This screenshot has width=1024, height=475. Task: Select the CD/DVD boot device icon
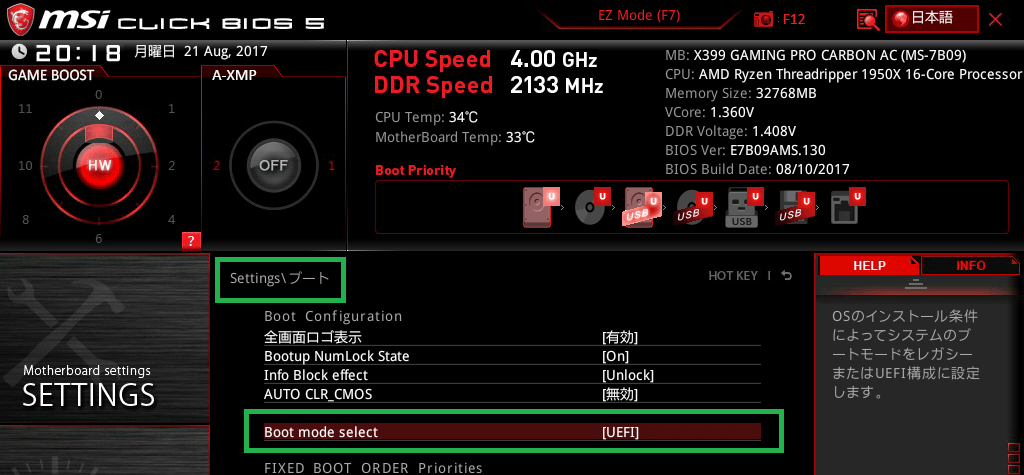pyautogui.click(x=592, y=207)
